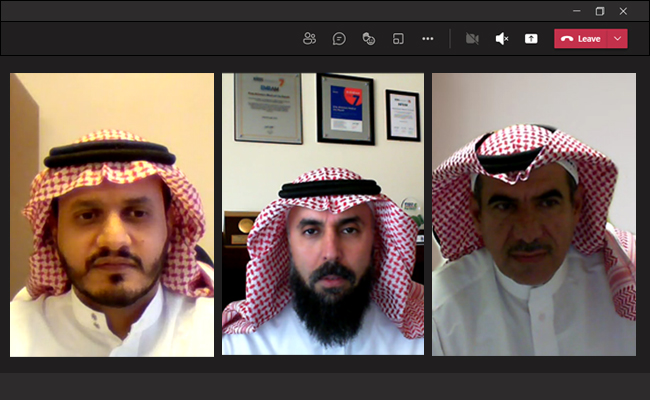650x400 pixels.
Task: Restore down the meeting window
Action: click(x=600, y=11)
